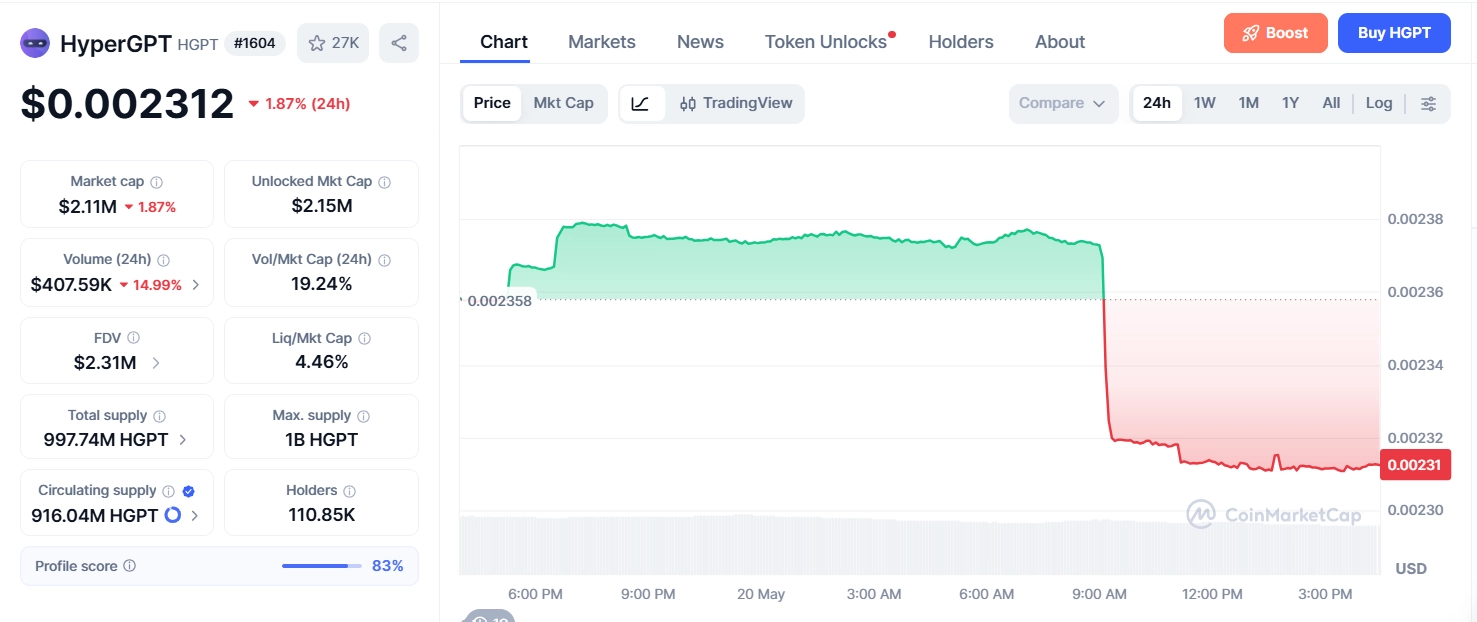Click the 997.74M HGPT total supply value
Screen dimensions: 1477x622
106,440
